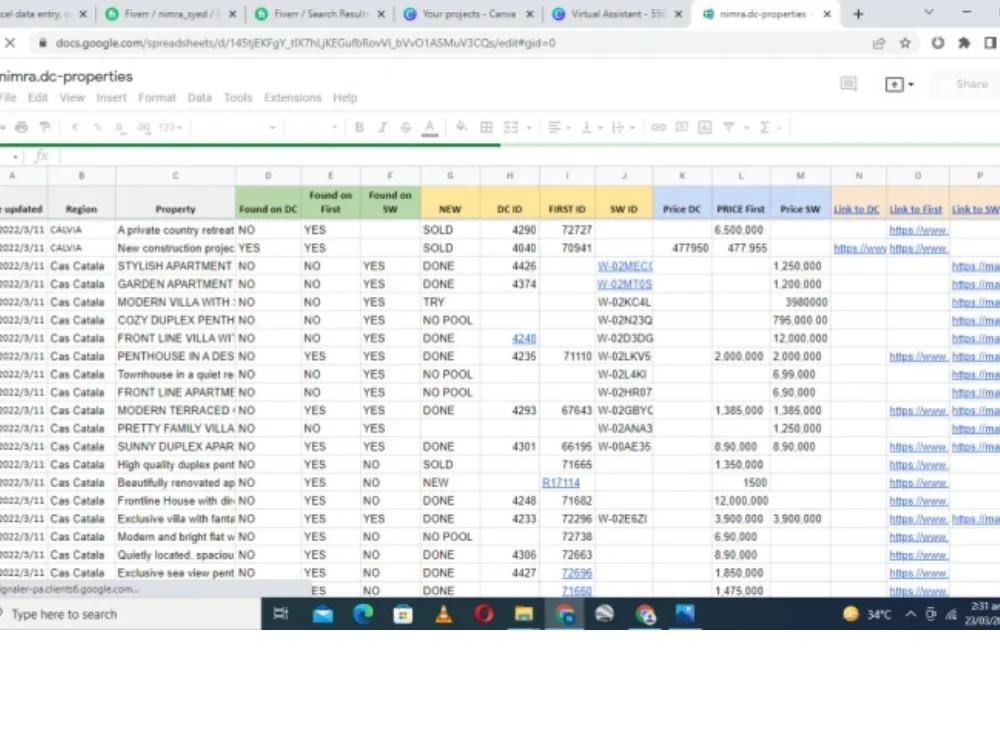Switch to Fiverr / Search Results tab
The width and height of the screenshot is (1000, 750).
(321, 13)
